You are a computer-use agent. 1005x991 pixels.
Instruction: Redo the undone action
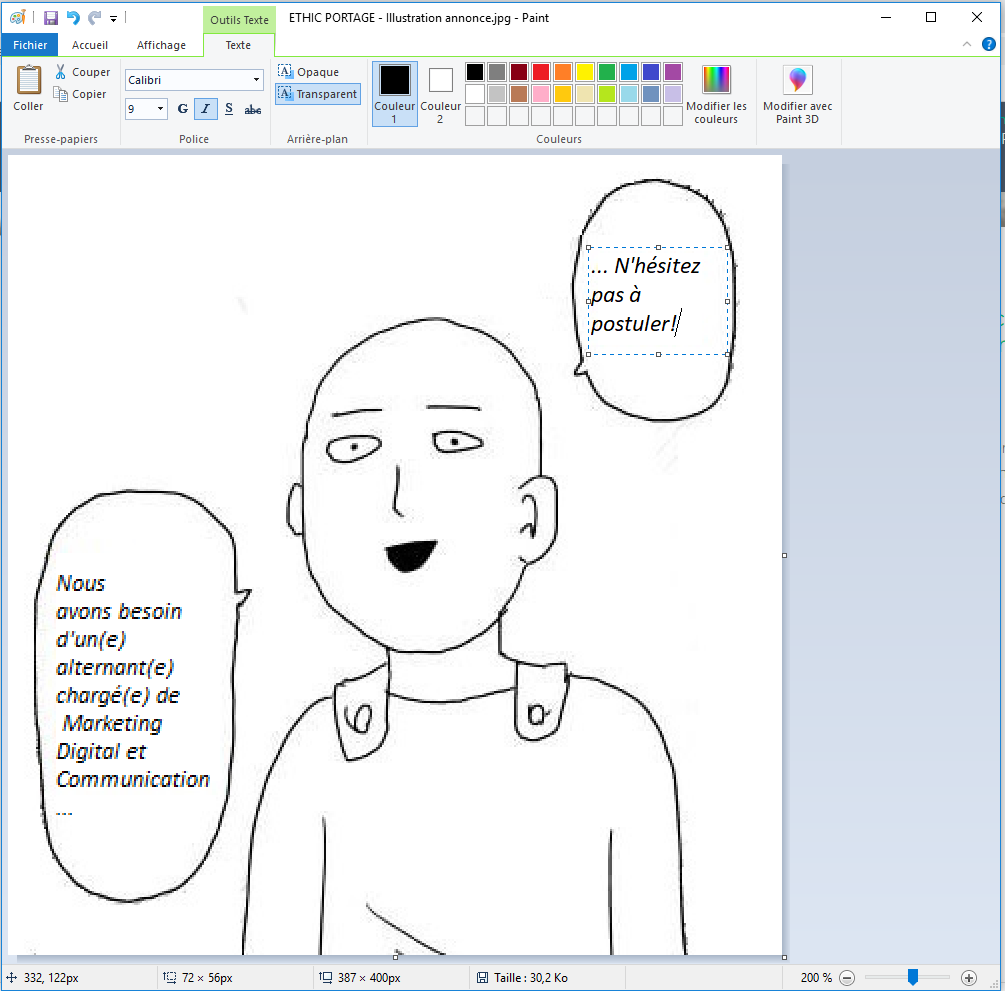[x=95, y=18]
